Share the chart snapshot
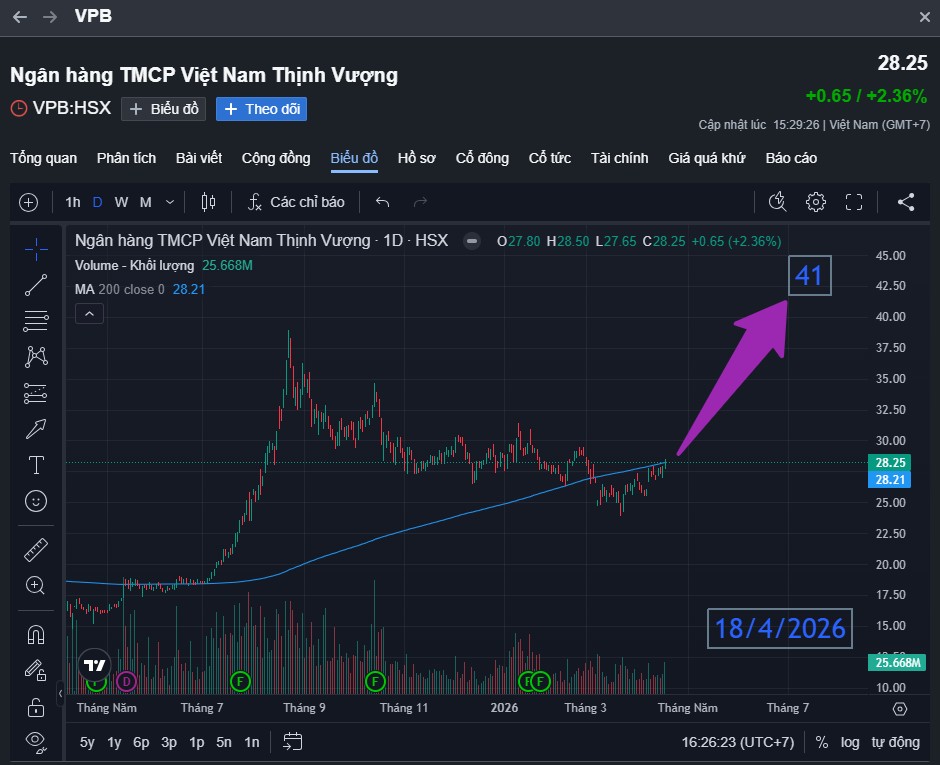 tap(906, 203)
